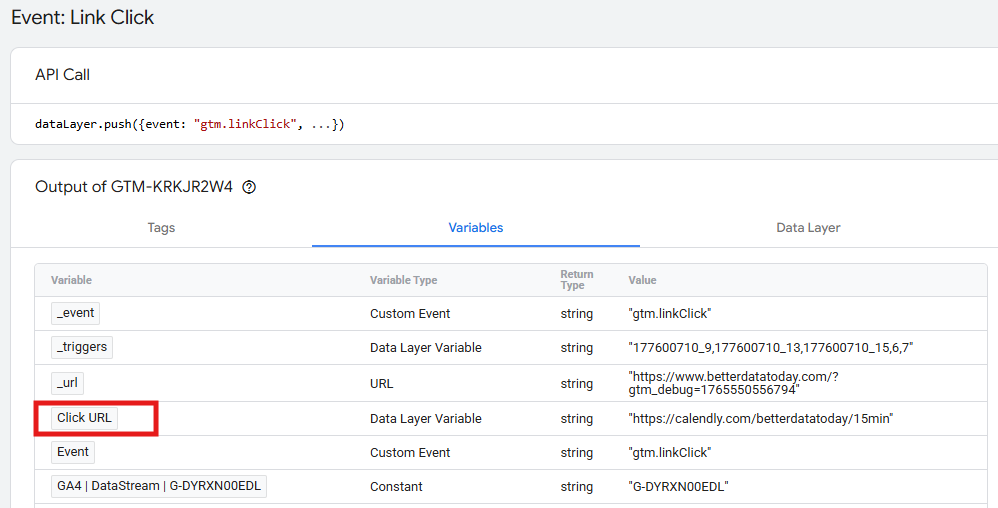Select the Variables tab
Image resolution: width=998 pixels, height=508 pixels.
pyautogui.click(x=475, y=228)
